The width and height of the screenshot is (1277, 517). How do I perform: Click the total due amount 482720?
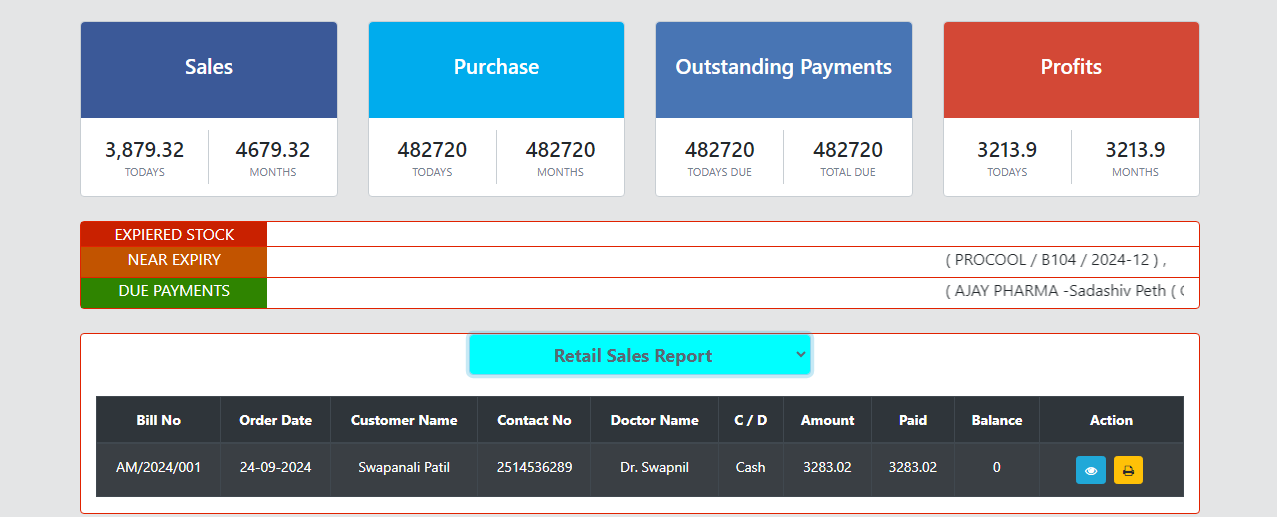[848, 150]
